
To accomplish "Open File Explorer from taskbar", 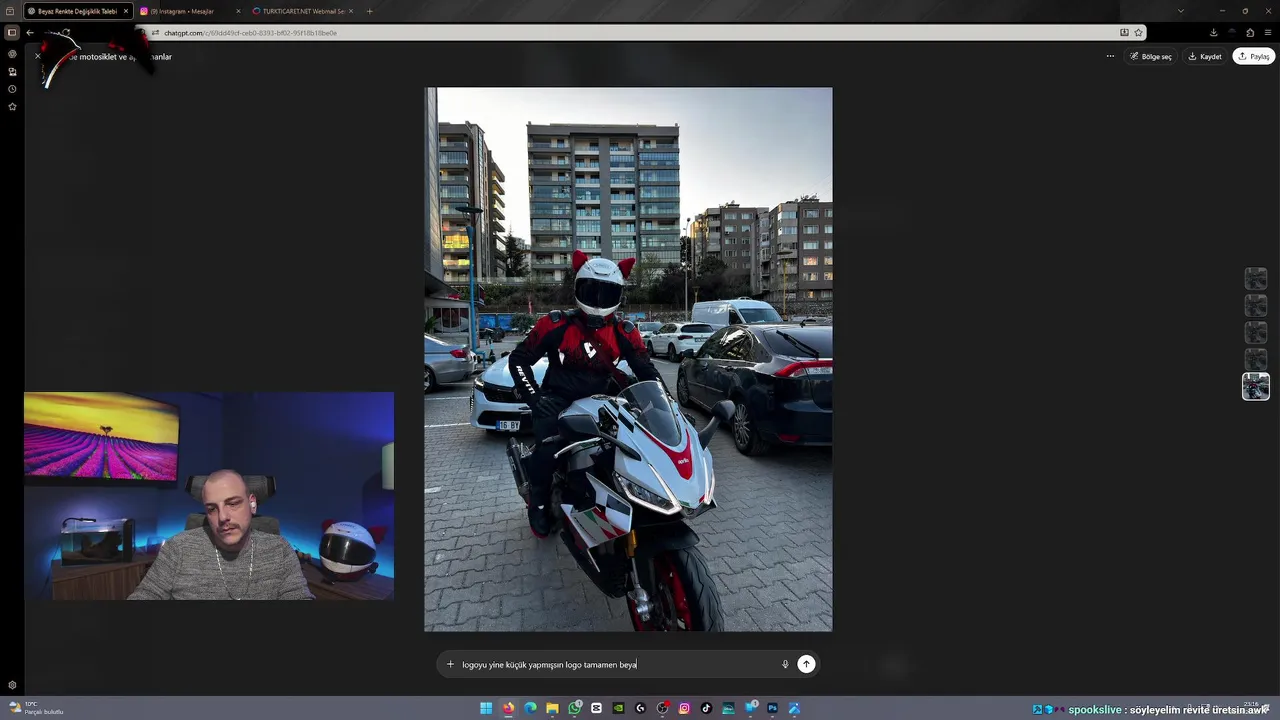I will [552, 708].
